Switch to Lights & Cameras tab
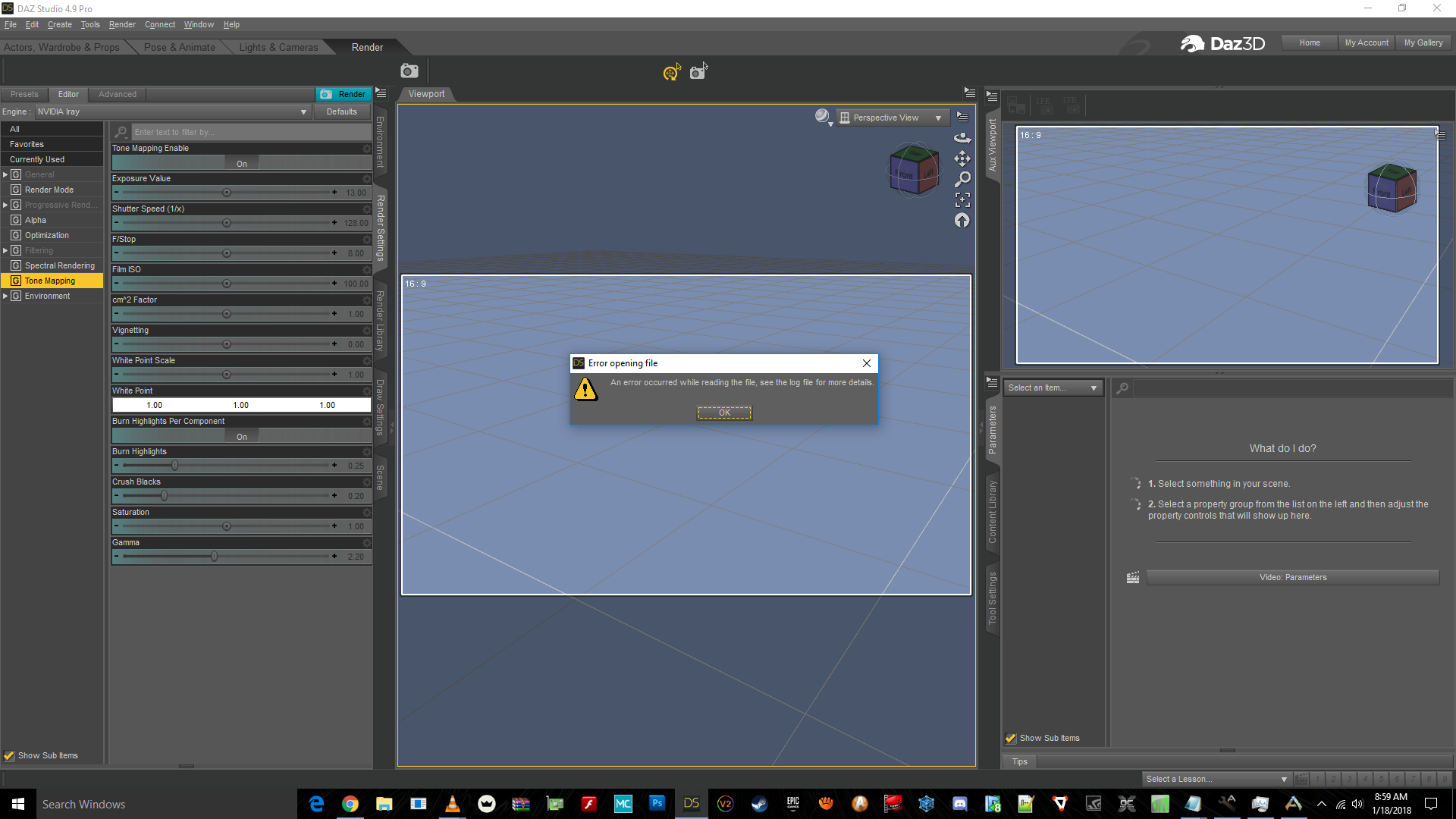The height and width of the screenshot is (819, 1456). point(278,47)
